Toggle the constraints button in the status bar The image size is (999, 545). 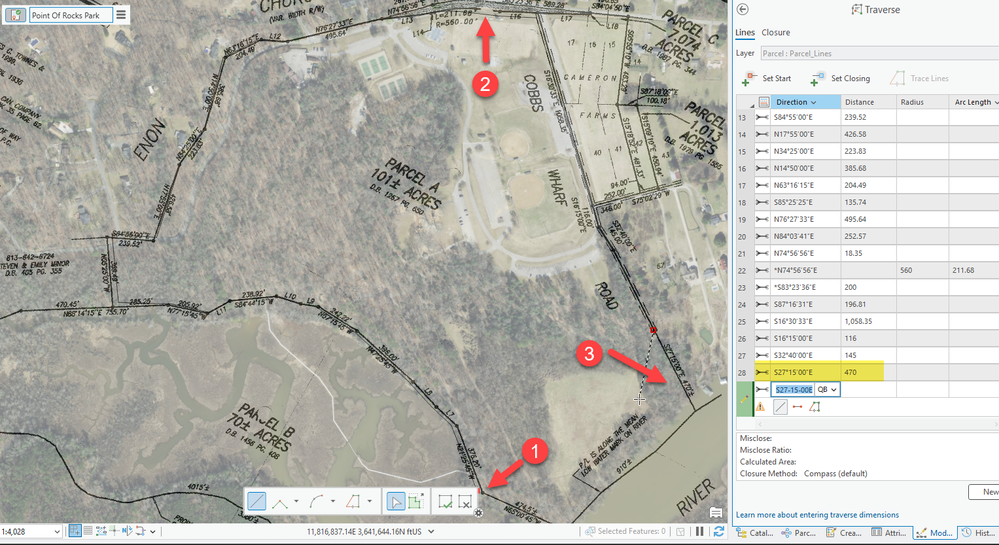(x=101, y=531)
